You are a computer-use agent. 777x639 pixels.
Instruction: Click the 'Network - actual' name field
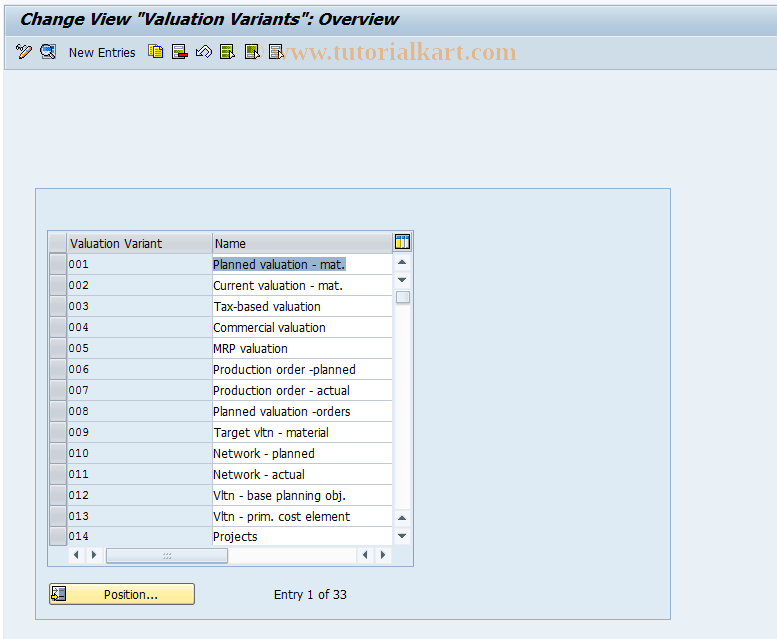click(302, 474)
